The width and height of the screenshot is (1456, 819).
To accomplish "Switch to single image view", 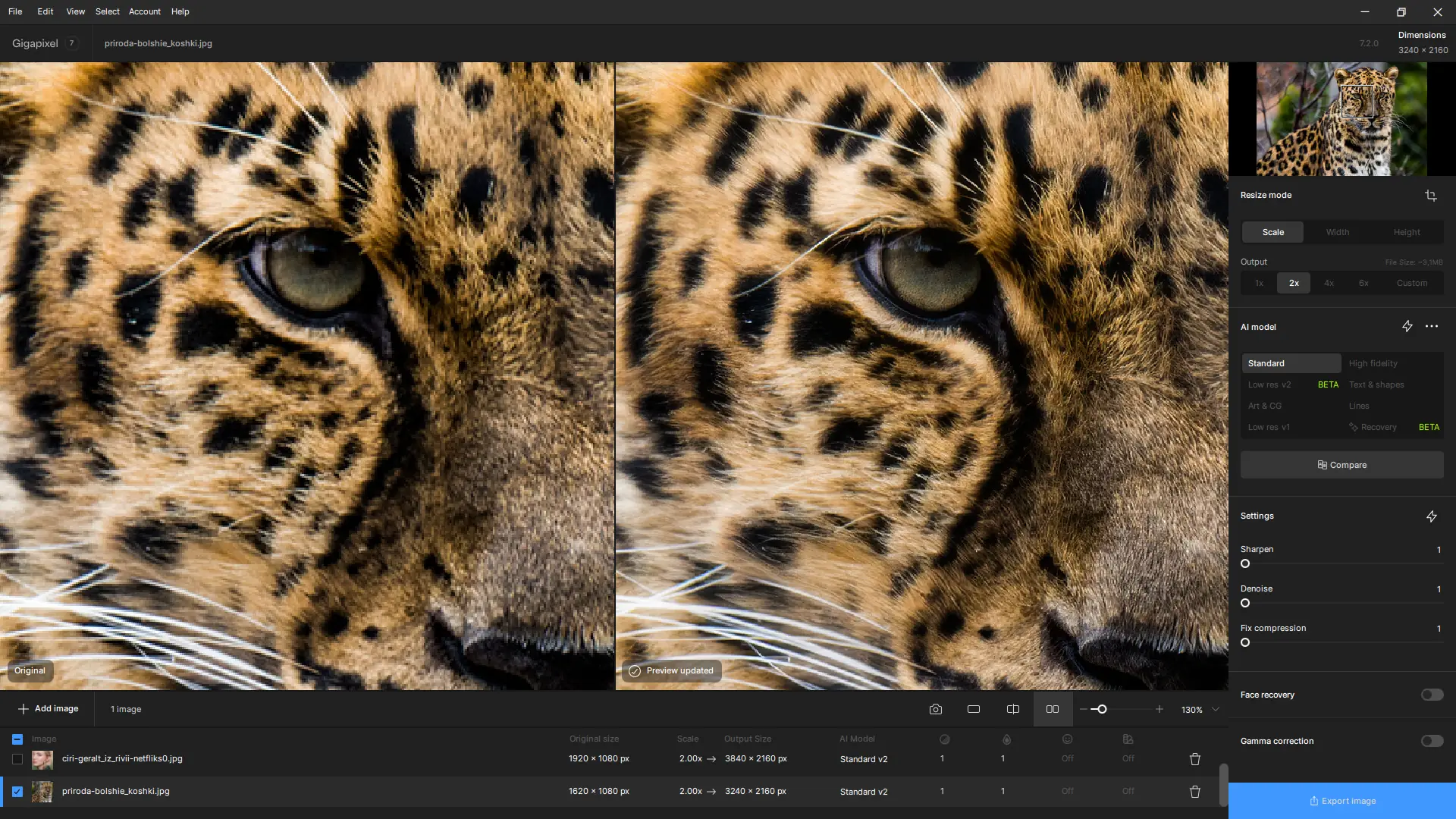I will [x=974, y=710].
